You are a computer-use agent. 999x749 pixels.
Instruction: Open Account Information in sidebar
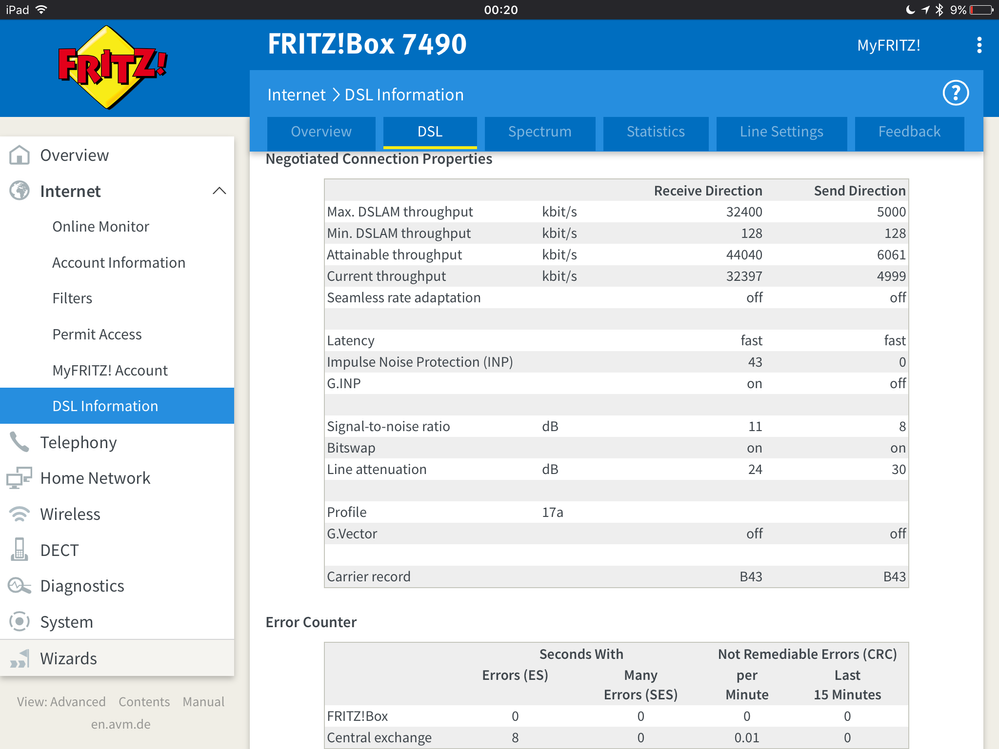click(119, 262)
